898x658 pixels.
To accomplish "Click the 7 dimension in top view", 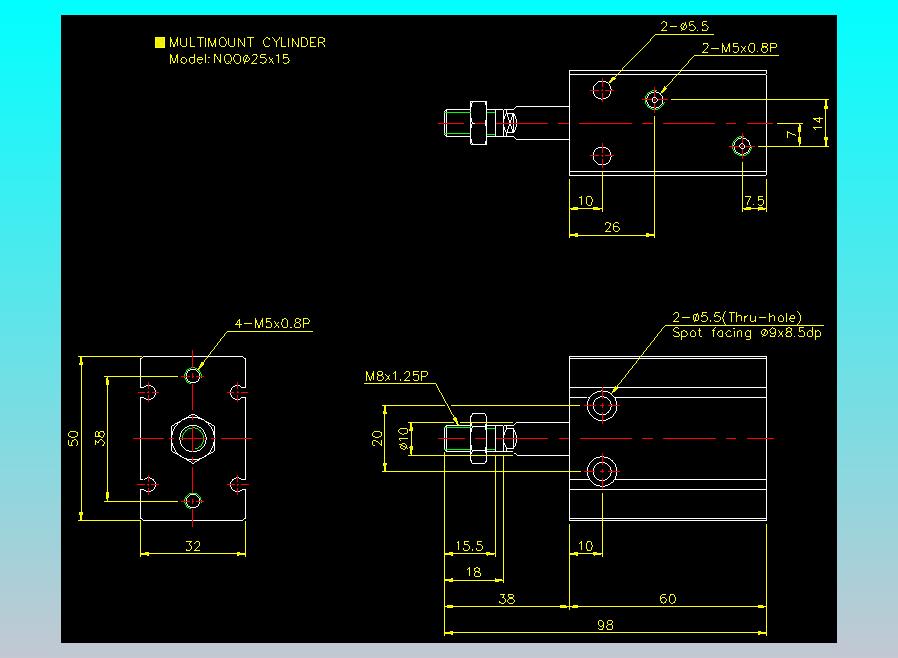I will click(x=791, y=135).
